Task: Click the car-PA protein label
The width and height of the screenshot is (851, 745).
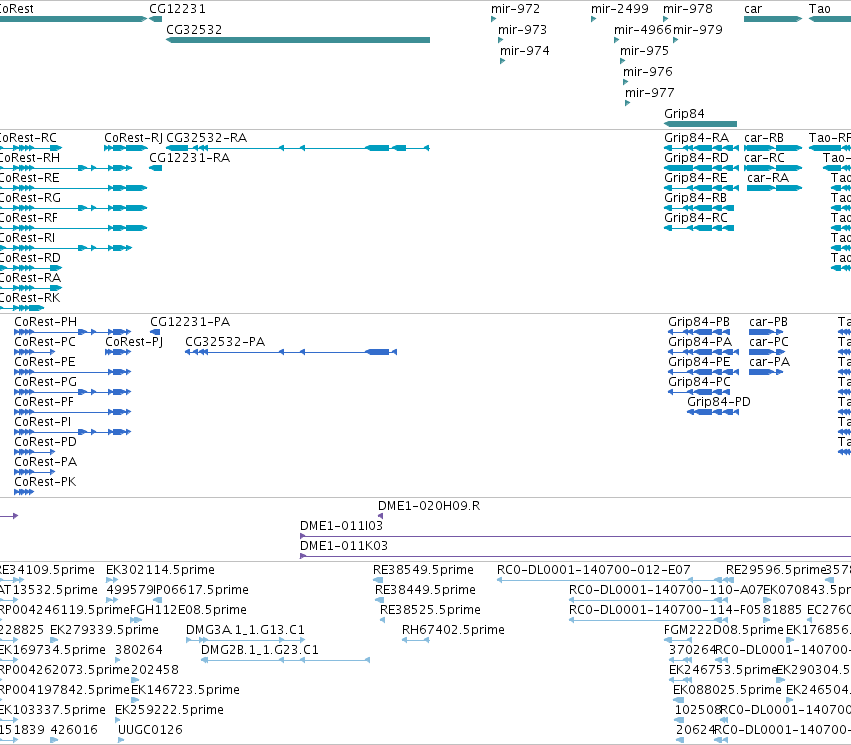Action: click(x=770, y=362)
